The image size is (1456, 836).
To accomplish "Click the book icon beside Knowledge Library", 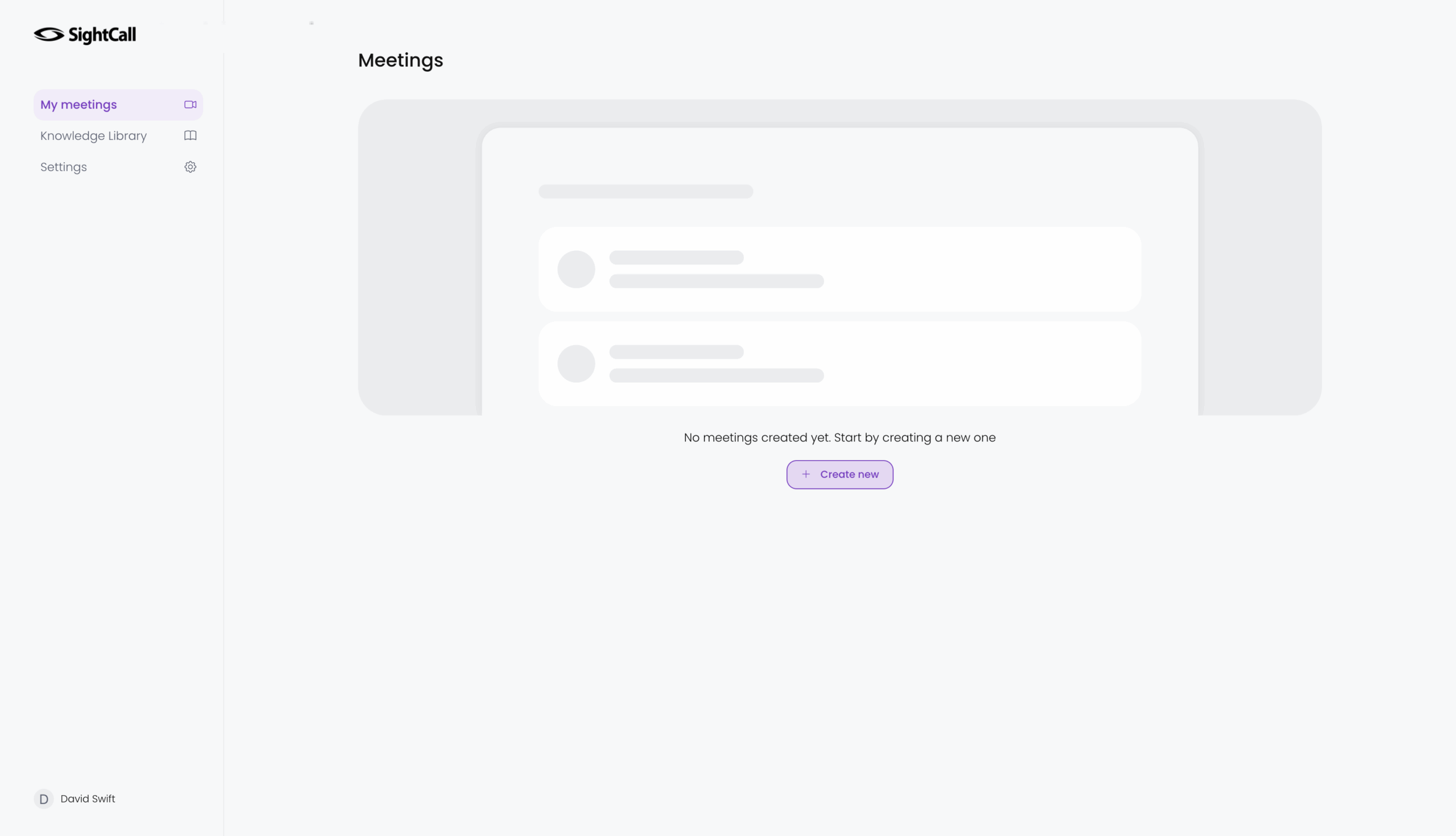I will click(x=190, y=135).
